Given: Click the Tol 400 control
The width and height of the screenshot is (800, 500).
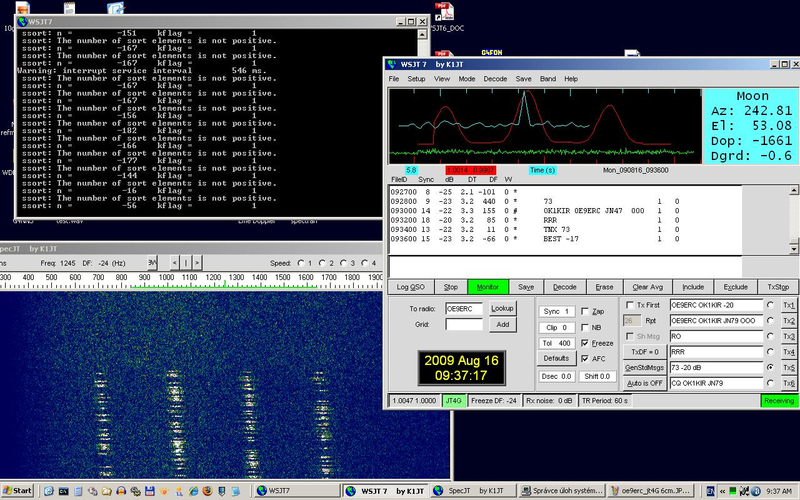Looking at the screenshot, I should 557,343.
